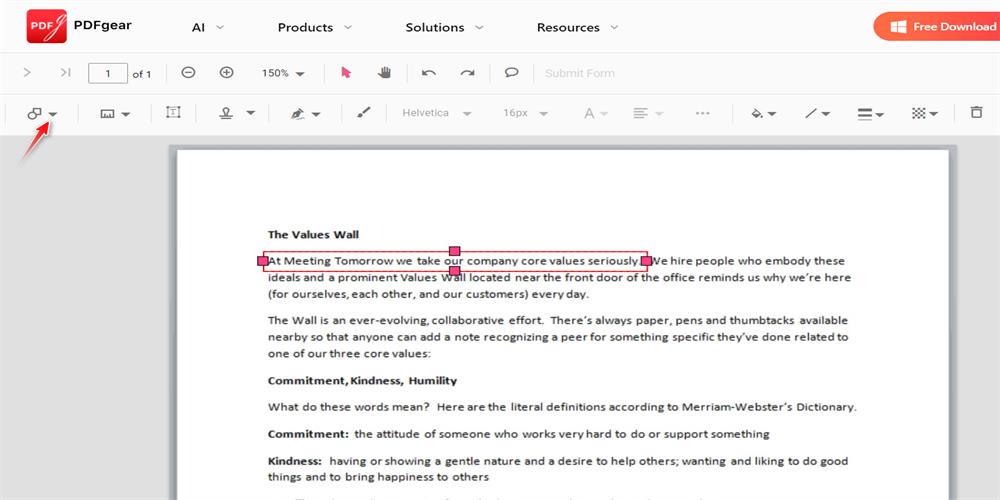Toggle the ink brush drawing tool

tap(363, 113)
